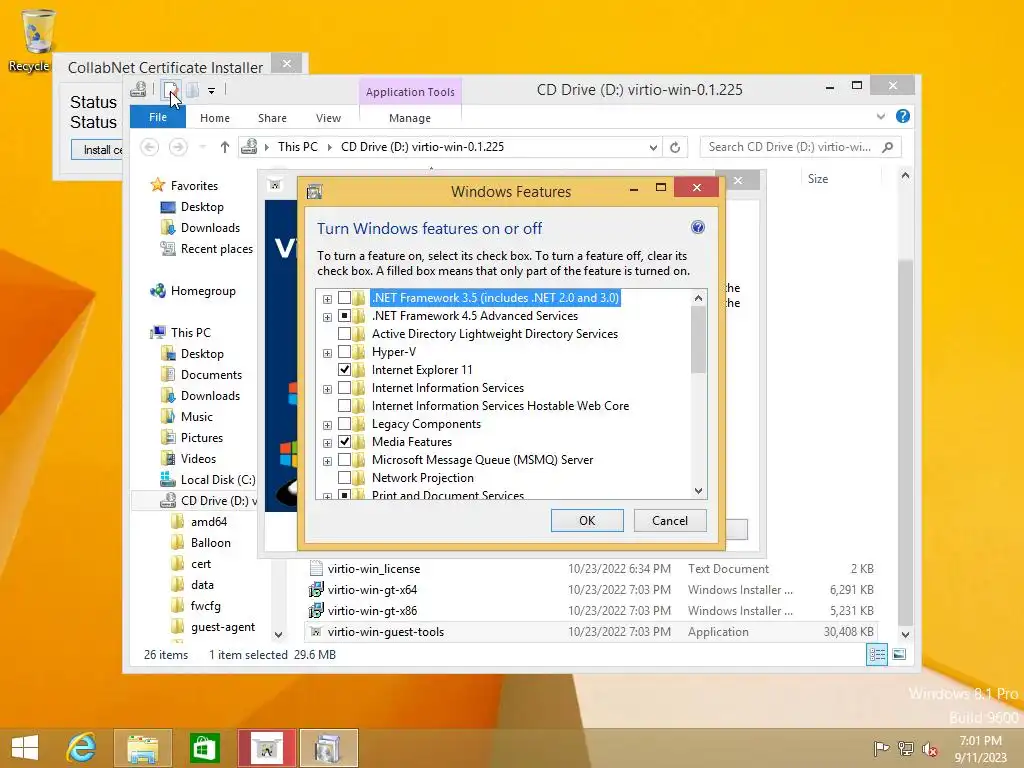
Task: Click the Install button in CollabNet window
Action: pyautogui.click(x=97, y=150)
